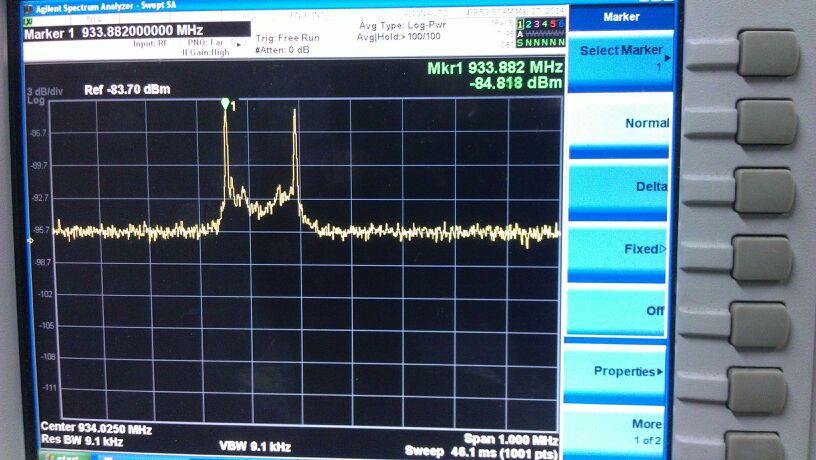Image resolution: width=816 pixels, height=460 pixels.
Task: Click the VBW 9.1 kHz readout
Action: pos(257,444)
